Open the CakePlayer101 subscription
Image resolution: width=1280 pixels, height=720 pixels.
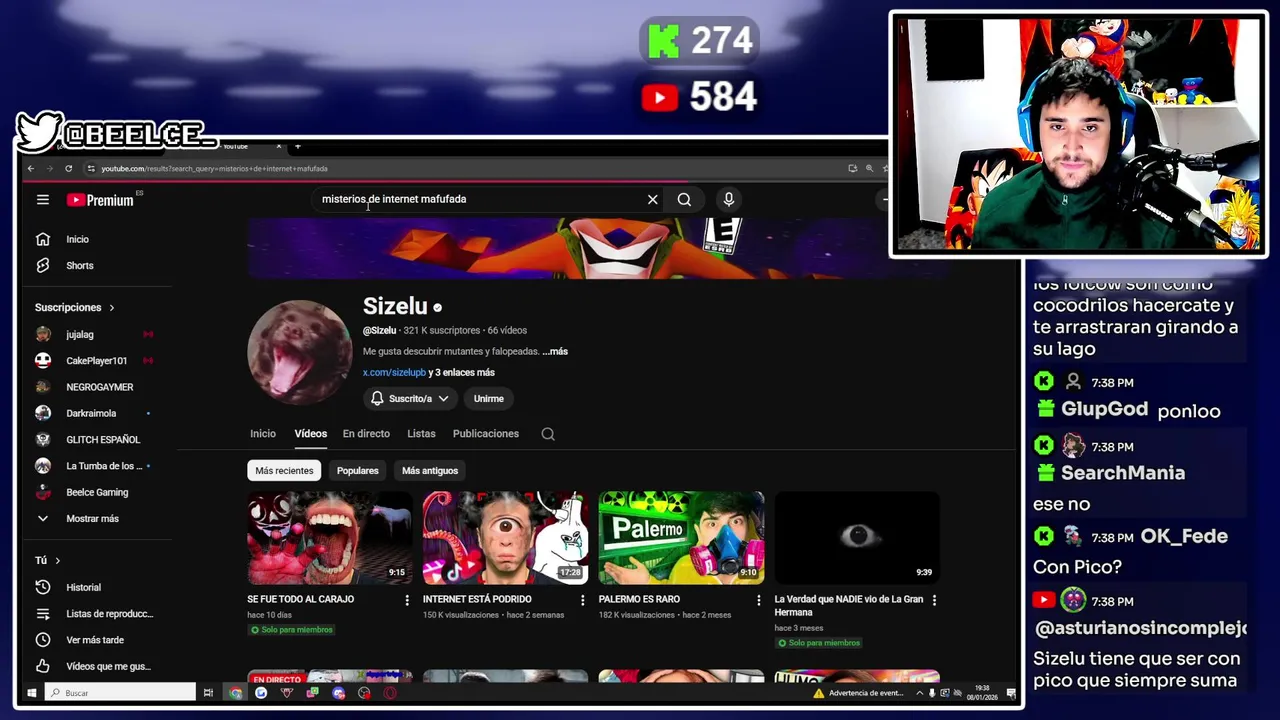coord(97,361)
